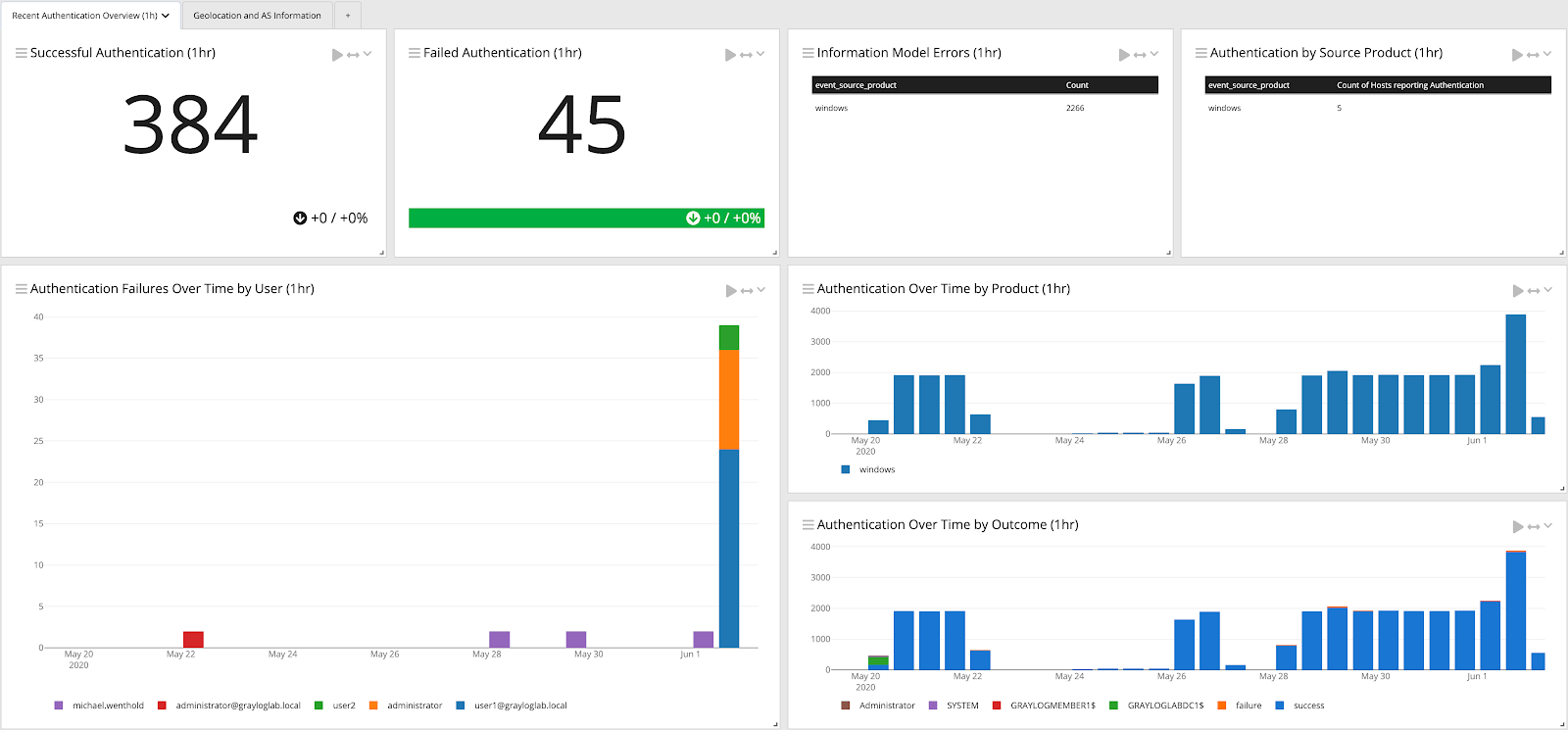Viewport: 1568px width, 730px height.
Task: Click stretch arrows icon on Authentication Over Time by Outcome
Action: point(1534,527)
